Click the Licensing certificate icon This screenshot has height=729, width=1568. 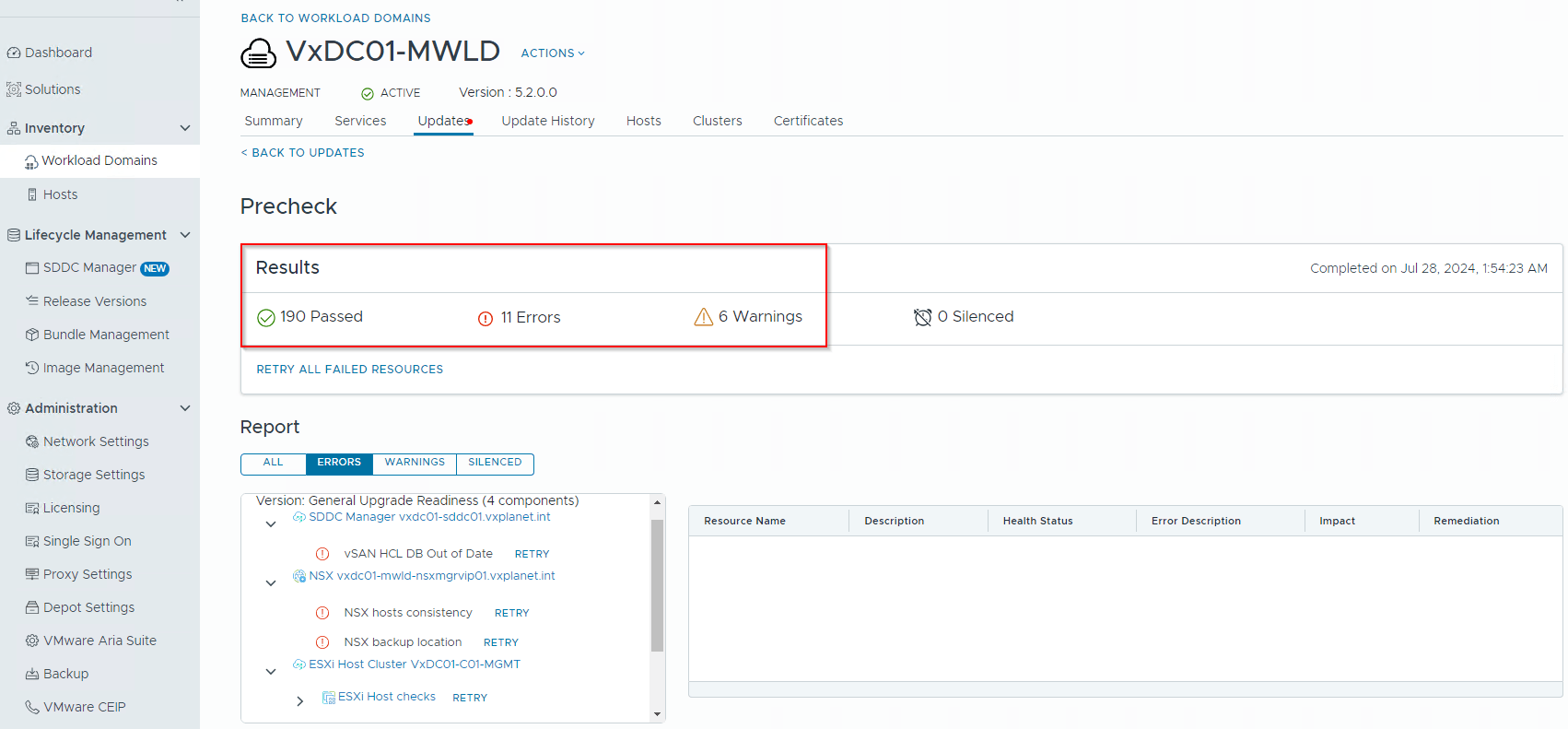click(32, 508)
